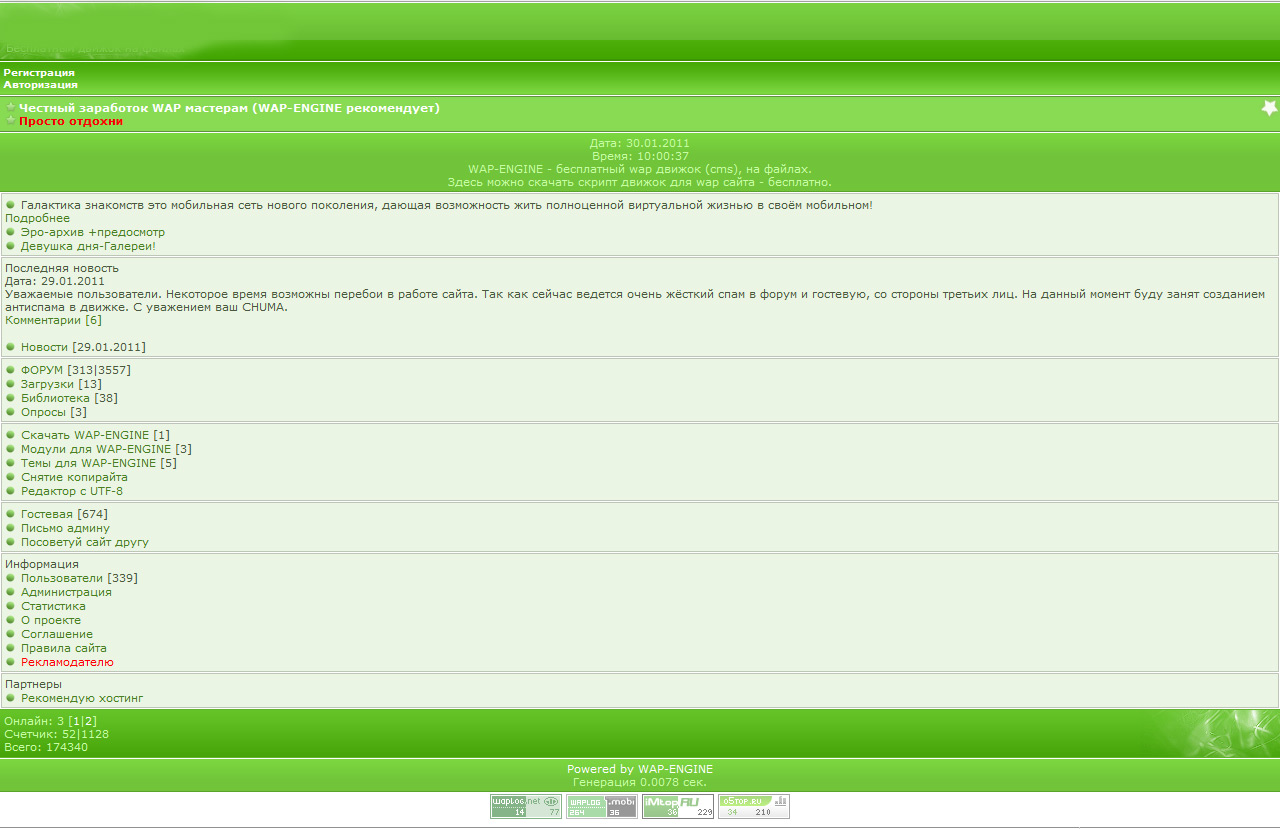
Task: Open Рекомендую хостинг partner link
Action: (82, 698)
